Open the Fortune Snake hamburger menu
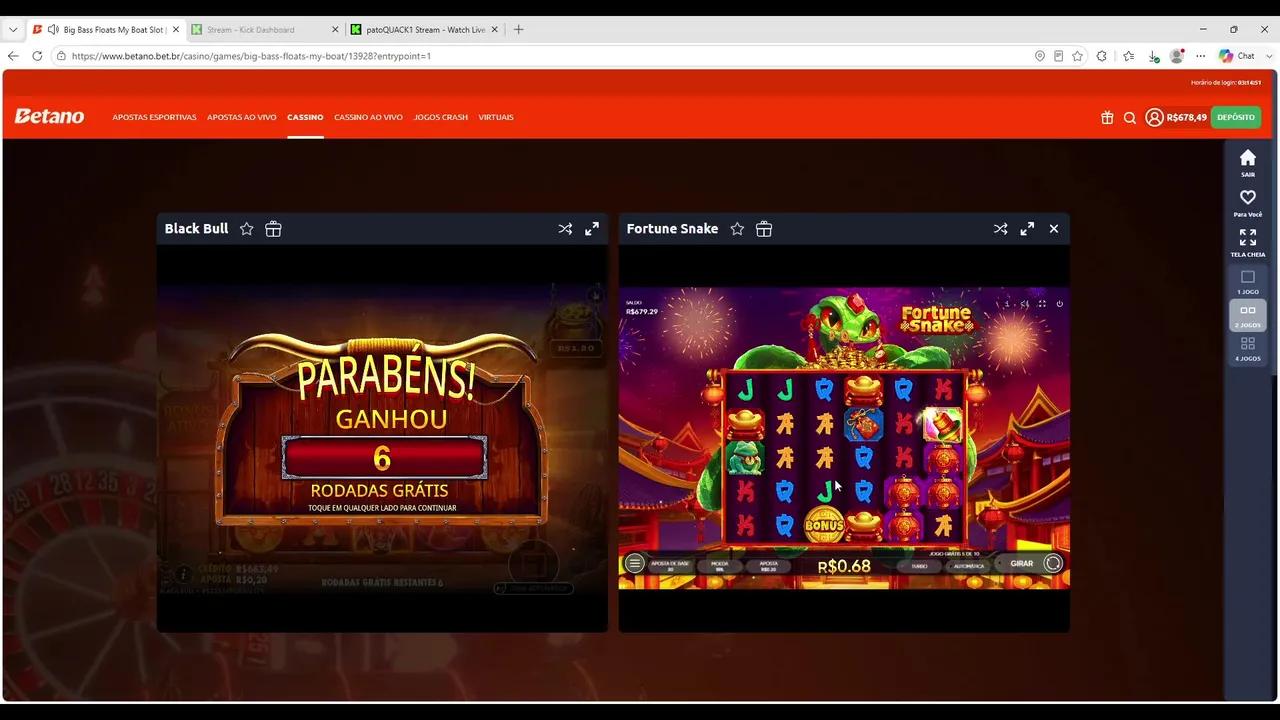The width and height of the screenshot is (1280, 720). coord(634,564)
